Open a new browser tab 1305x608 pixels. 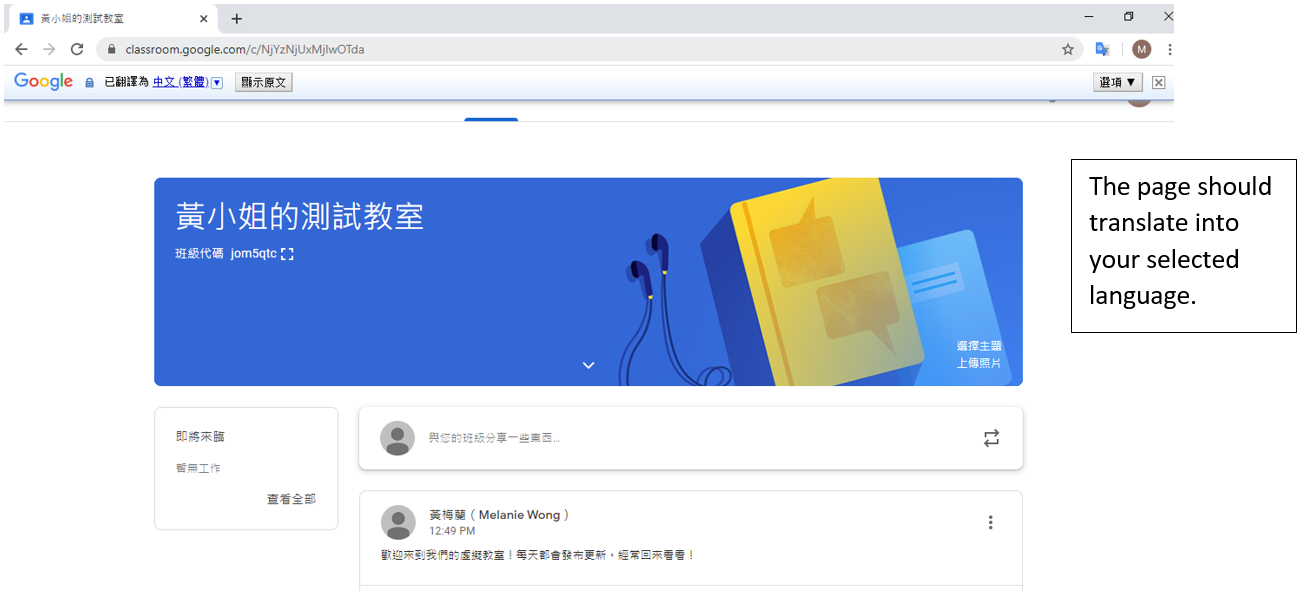click(x=237, y=19)
